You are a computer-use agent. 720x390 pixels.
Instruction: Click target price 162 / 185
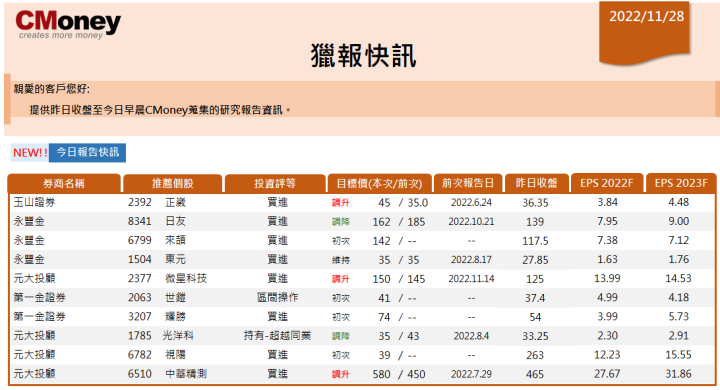(399, 222)
